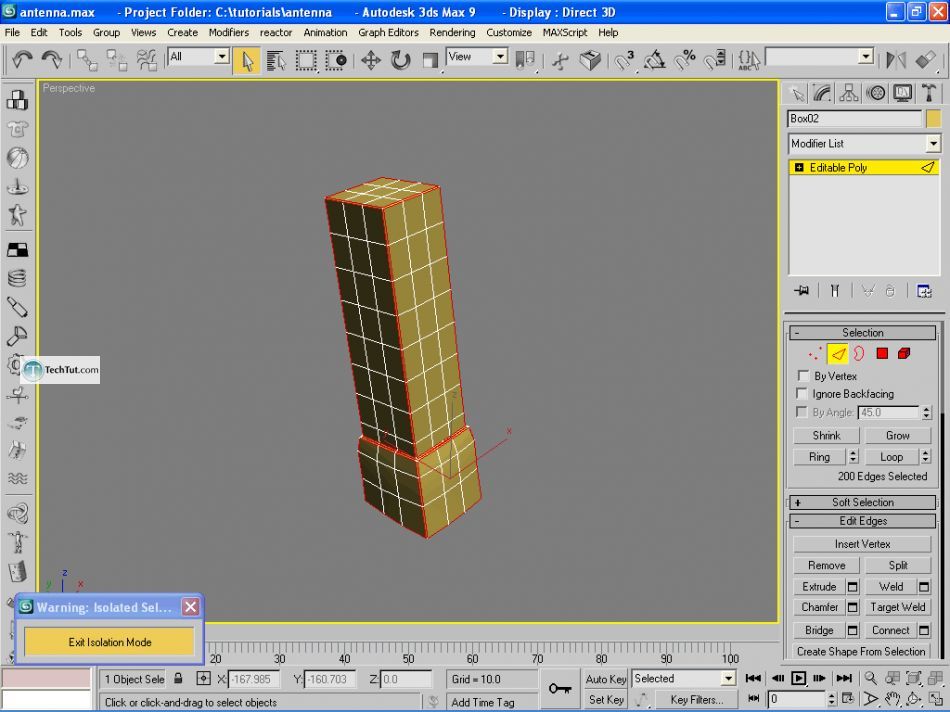Click the Play Animation button

799,678
